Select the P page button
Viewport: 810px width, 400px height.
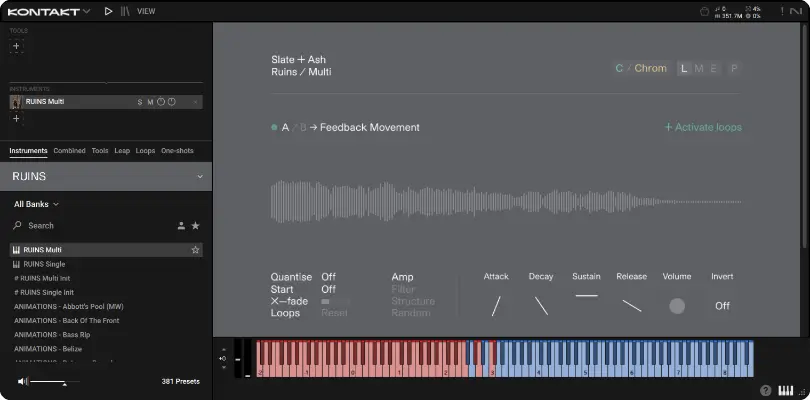(x=734, y=68)
